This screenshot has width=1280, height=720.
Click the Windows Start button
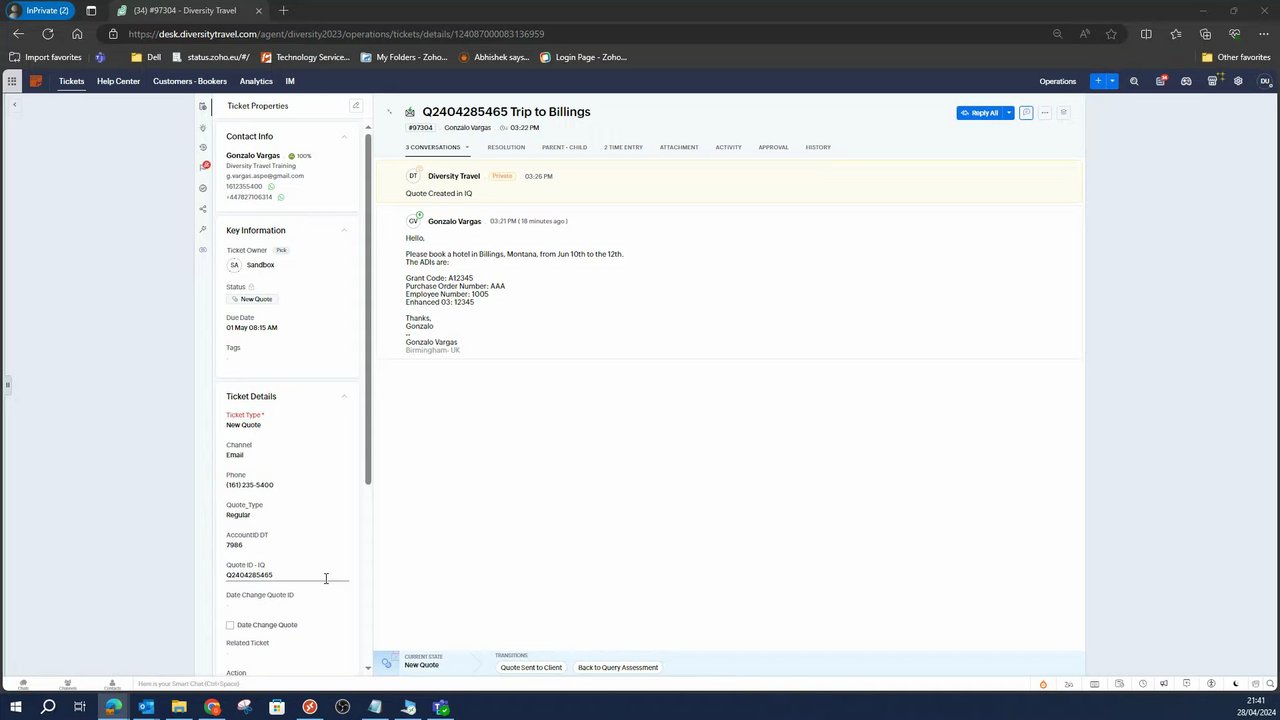14,707
